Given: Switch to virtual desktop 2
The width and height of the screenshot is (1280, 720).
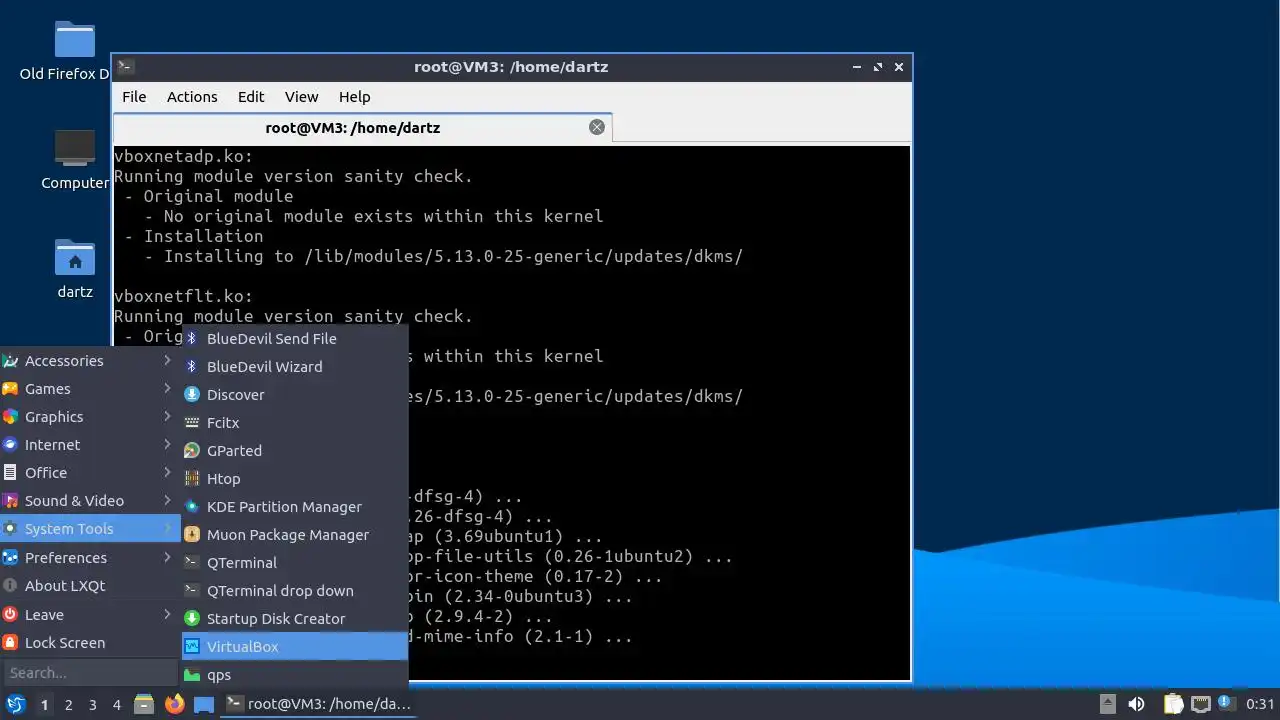Looking at the screenshot, I should (x=68, y=705).
